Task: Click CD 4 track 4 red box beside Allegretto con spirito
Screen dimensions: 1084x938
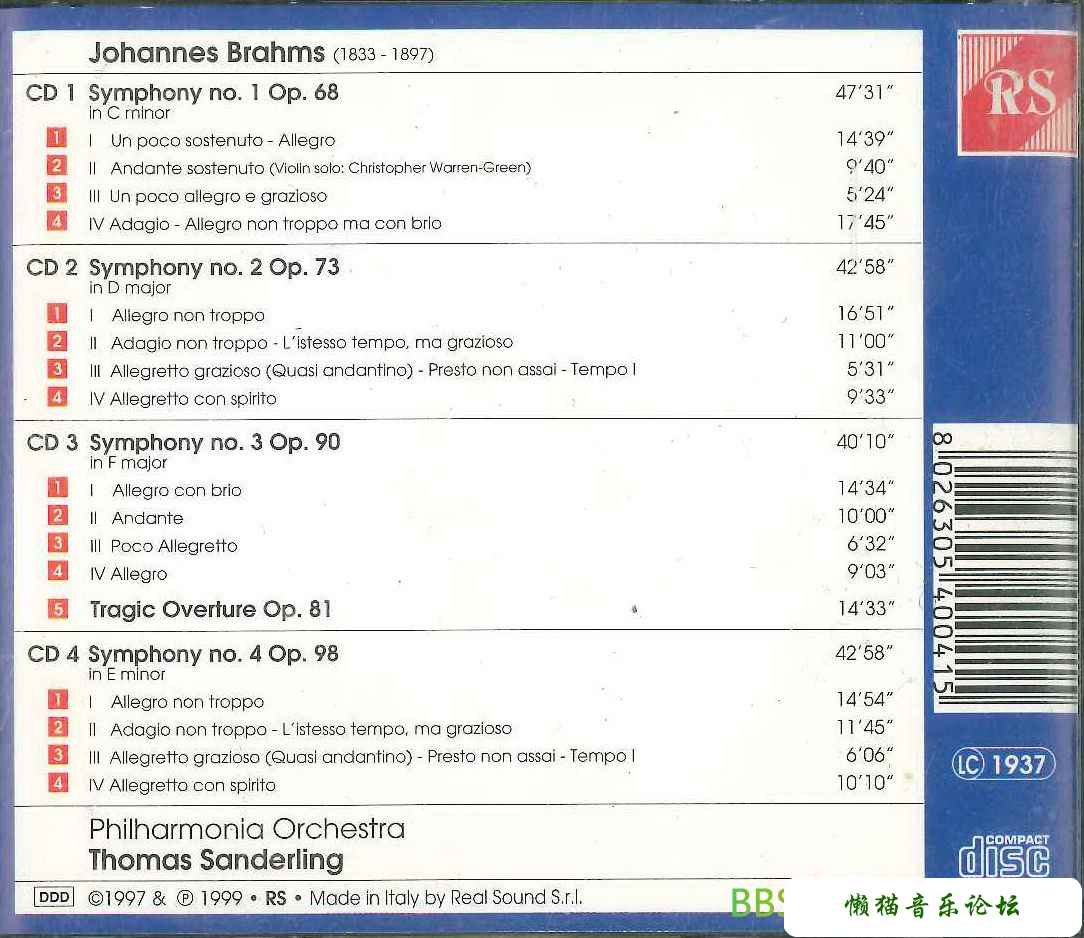Action: coord(58,782)
